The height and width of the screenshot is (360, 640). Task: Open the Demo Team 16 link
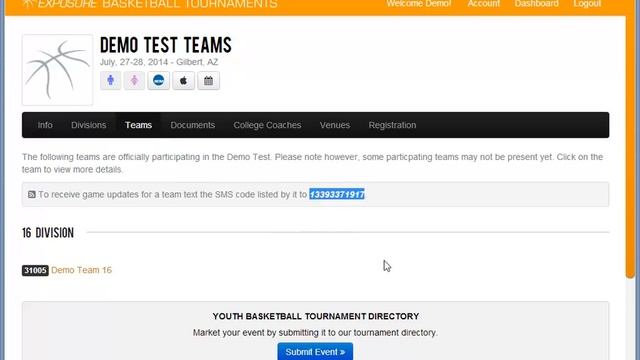coord(81,270)
